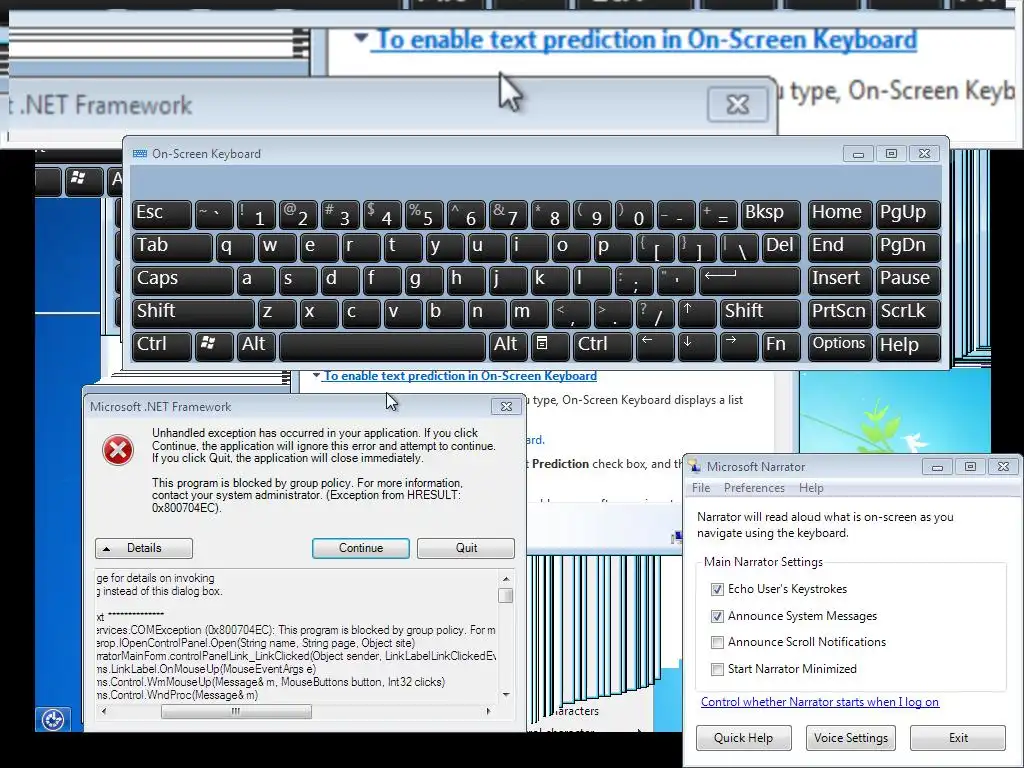Click up scroll arrow in exception details box

tap(505, 579)
